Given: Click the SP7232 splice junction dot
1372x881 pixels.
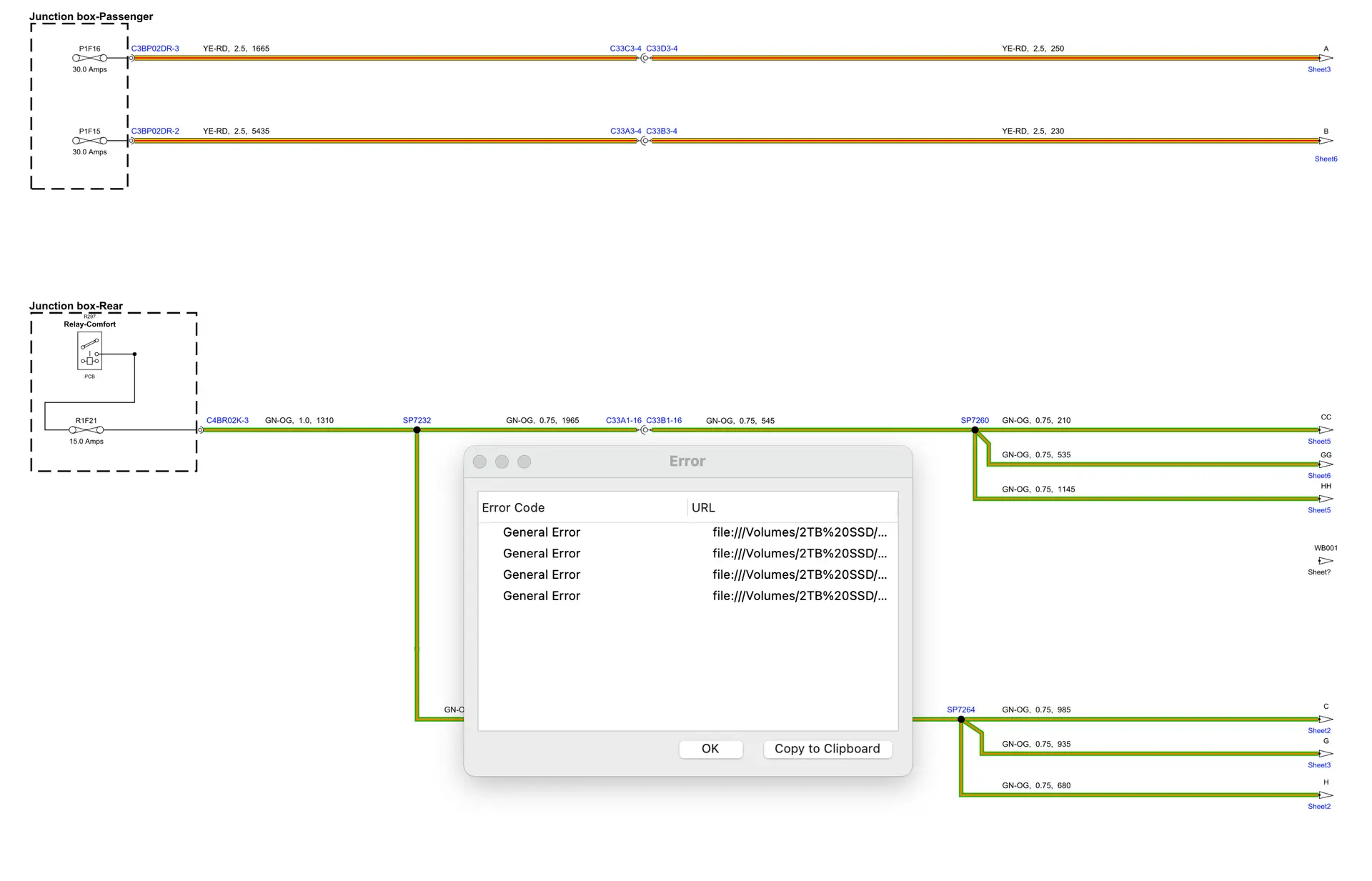Looking at the screenshot, I should point(417,430).
